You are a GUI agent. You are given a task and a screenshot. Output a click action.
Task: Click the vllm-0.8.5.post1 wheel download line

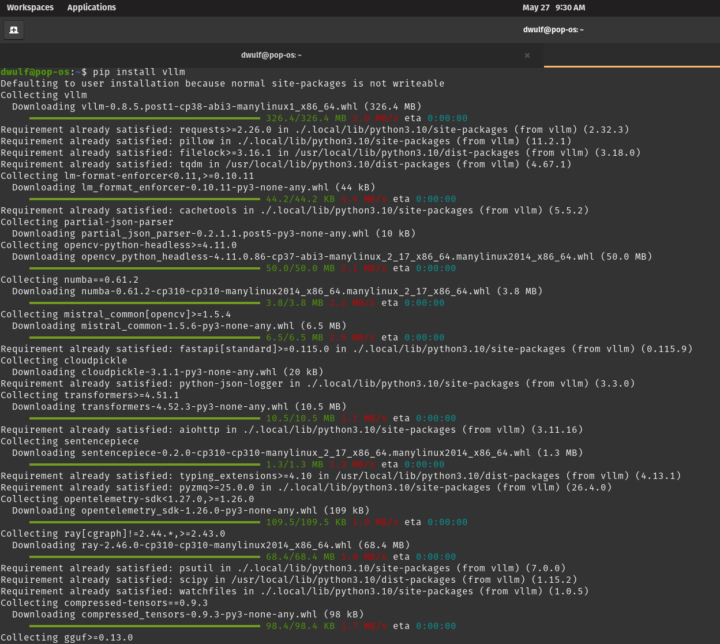pyautogui.click(x=217, y=107)
